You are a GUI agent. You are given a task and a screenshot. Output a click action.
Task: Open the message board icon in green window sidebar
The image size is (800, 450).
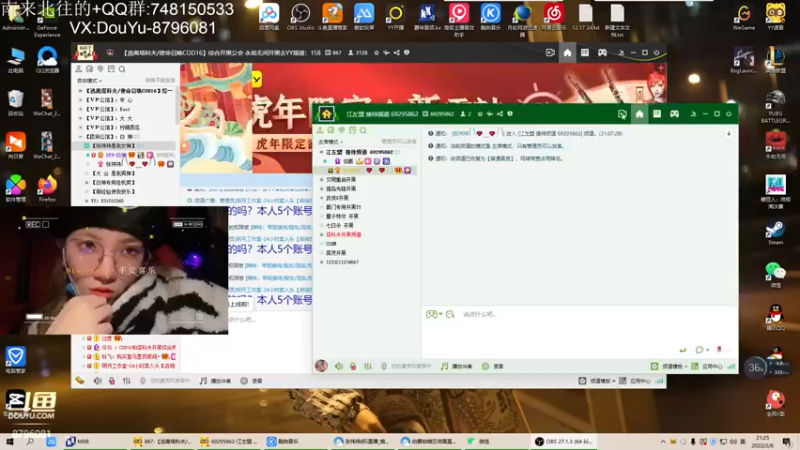pos(352,131)
